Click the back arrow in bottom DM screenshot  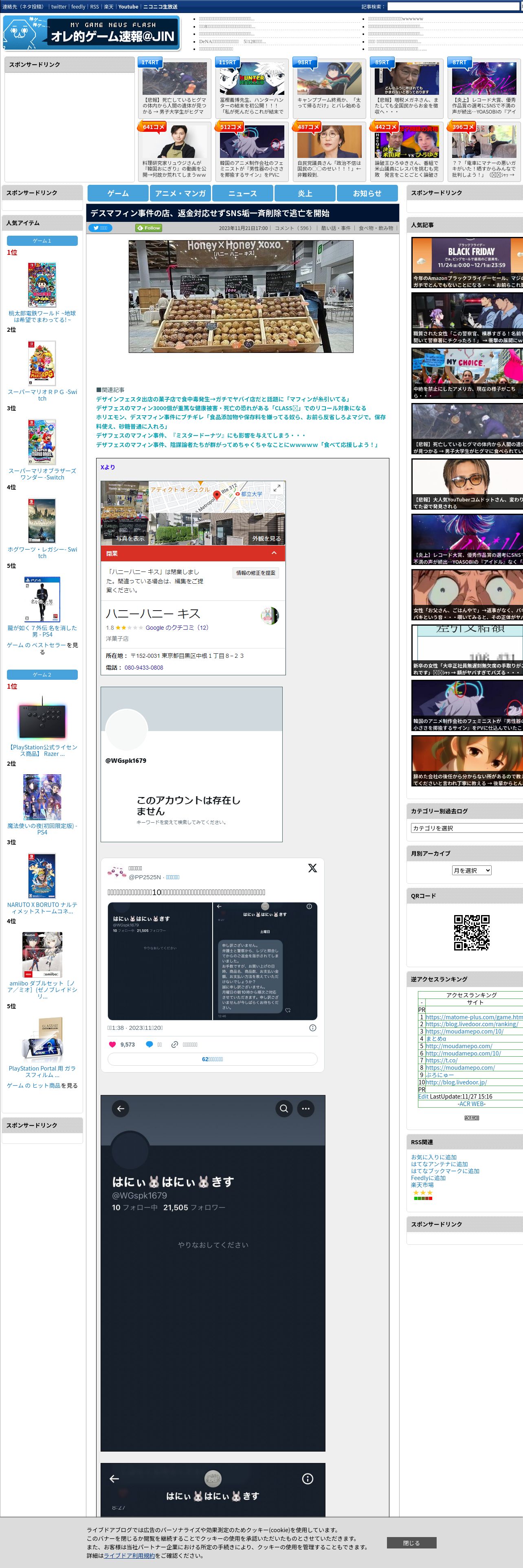(114, 1478)
